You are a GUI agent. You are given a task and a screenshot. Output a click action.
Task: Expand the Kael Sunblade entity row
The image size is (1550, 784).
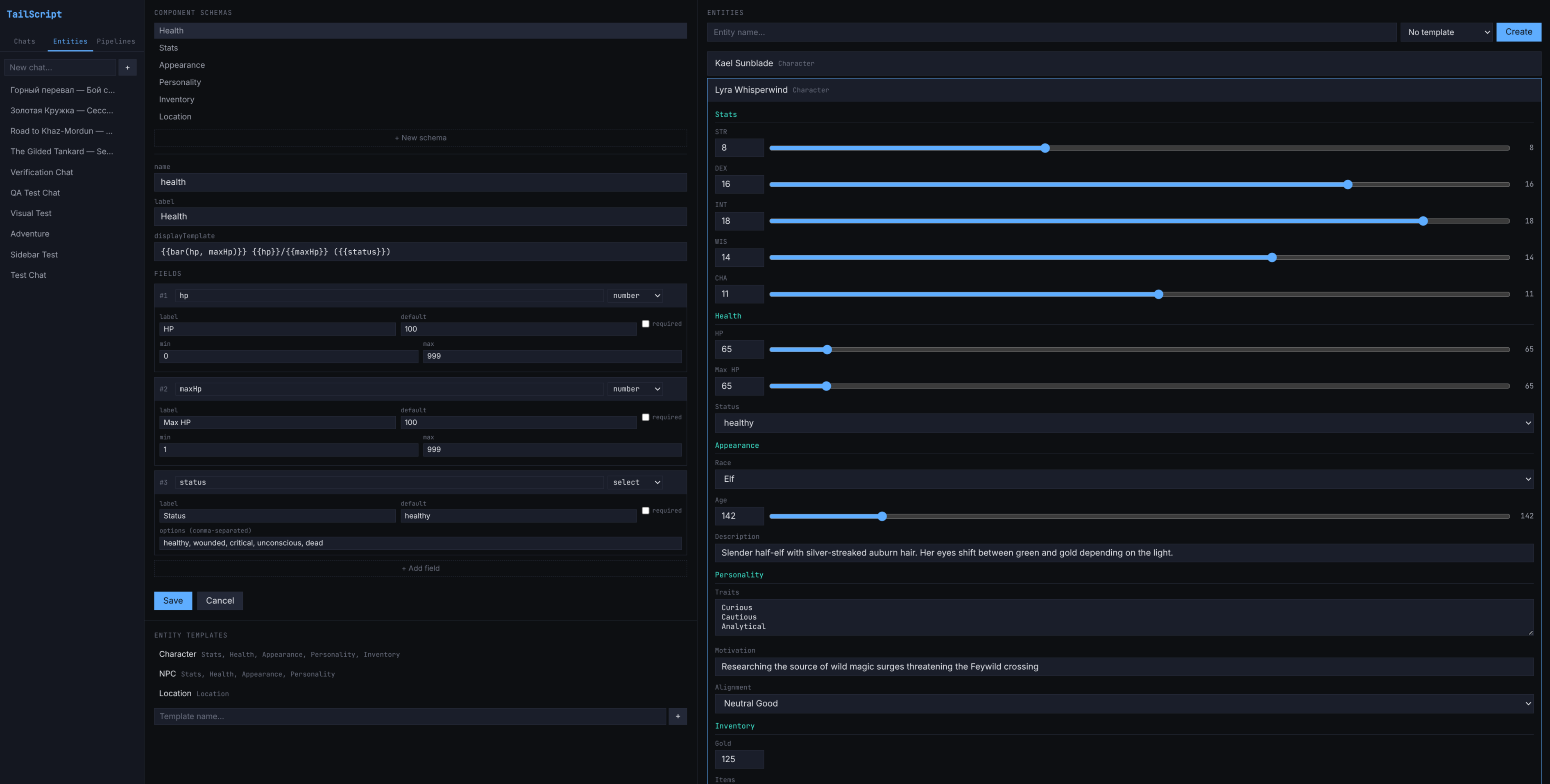pyautogui.click(x=744, y=63)
